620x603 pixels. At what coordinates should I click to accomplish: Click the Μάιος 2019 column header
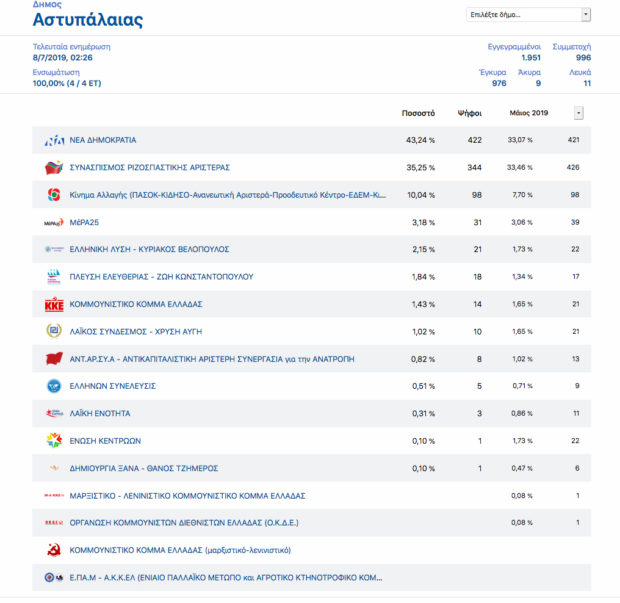click(529, 113)
